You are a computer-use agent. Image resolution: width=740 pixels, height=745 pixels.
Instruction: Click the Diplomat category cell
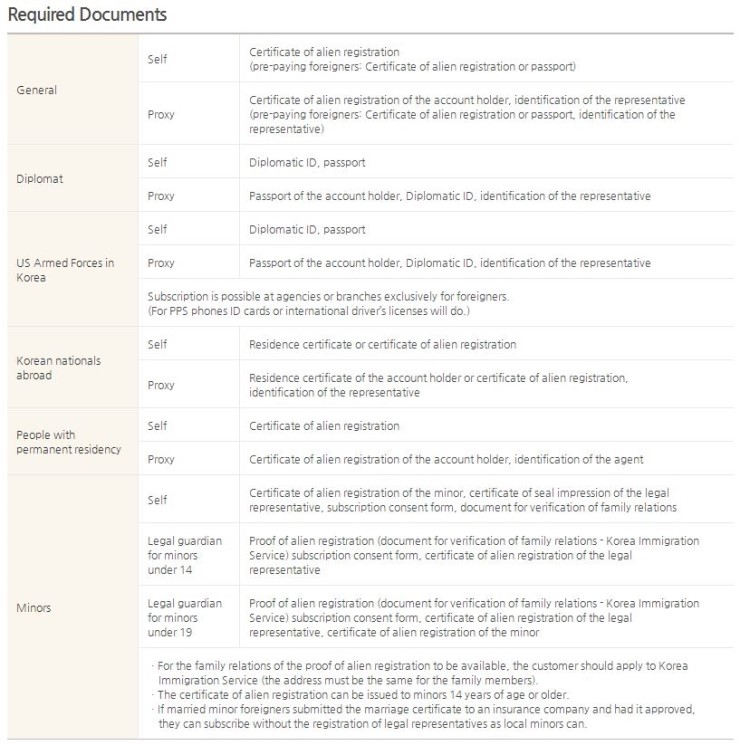(73, 178)
